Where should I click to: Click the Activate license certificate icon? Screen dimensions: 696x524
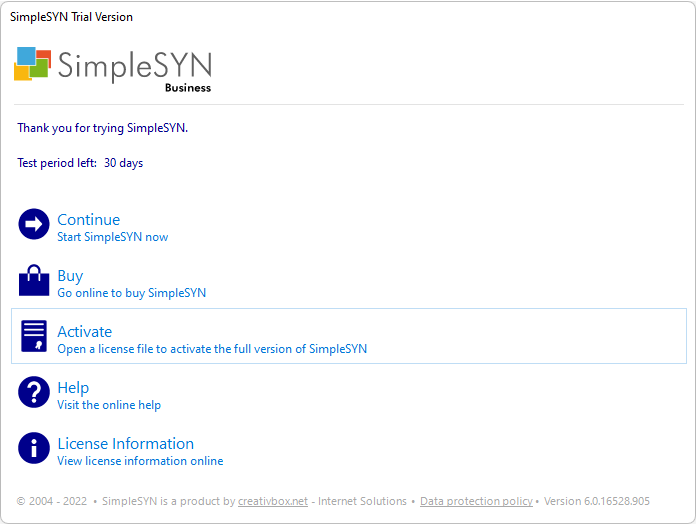34,336
